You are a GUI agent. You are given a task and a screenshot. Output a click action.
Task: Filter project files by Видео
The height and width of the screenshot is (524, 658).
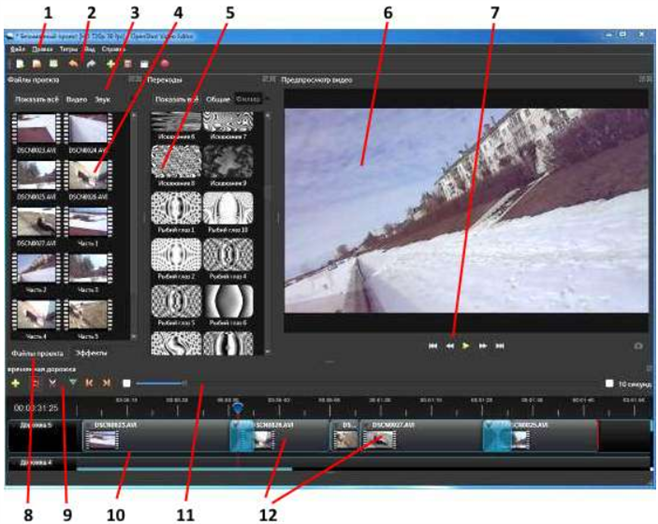coord(76,100)
